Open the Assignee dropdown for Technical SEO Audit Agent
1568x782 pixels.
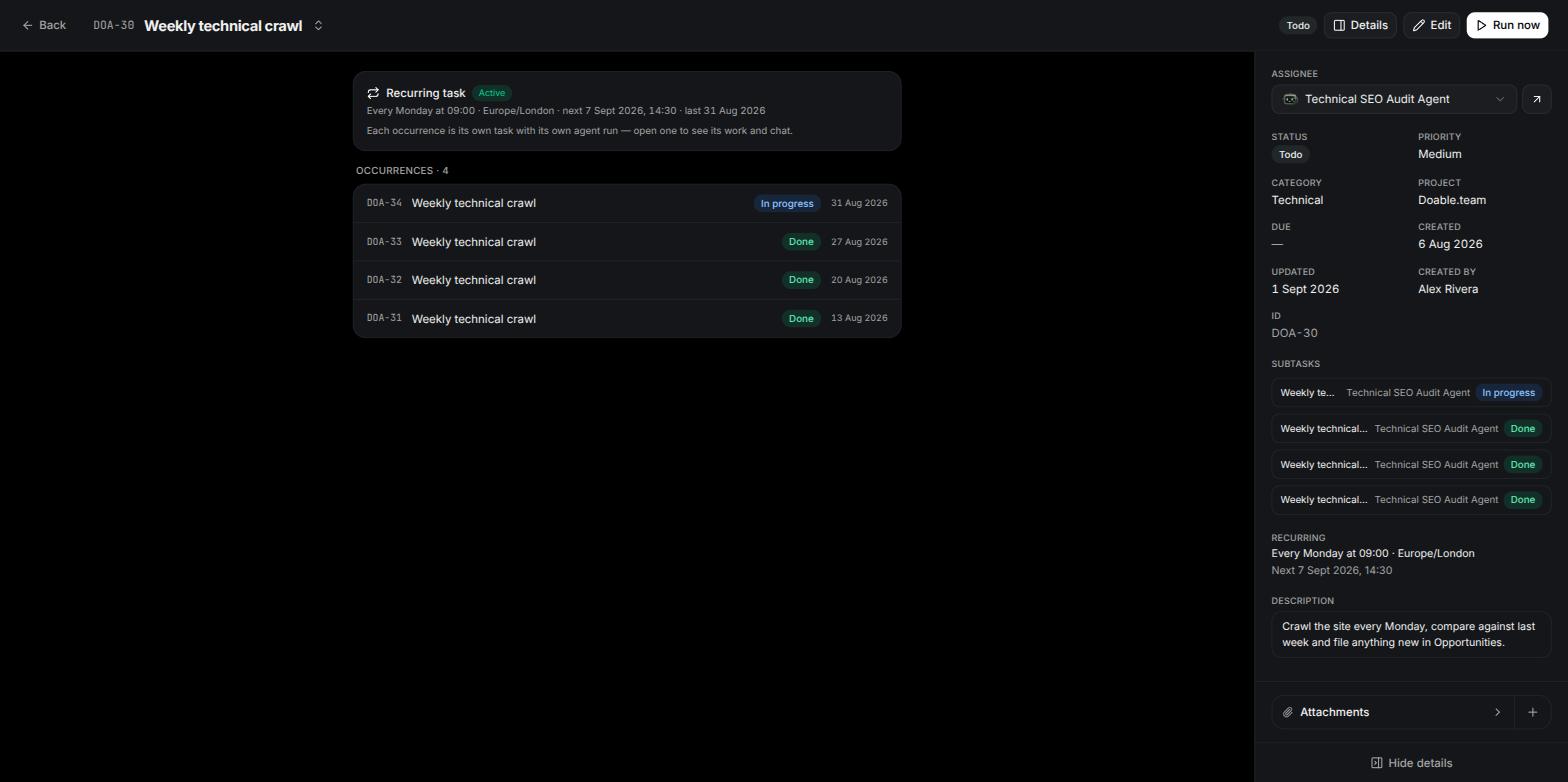(x=1394, y=99)
